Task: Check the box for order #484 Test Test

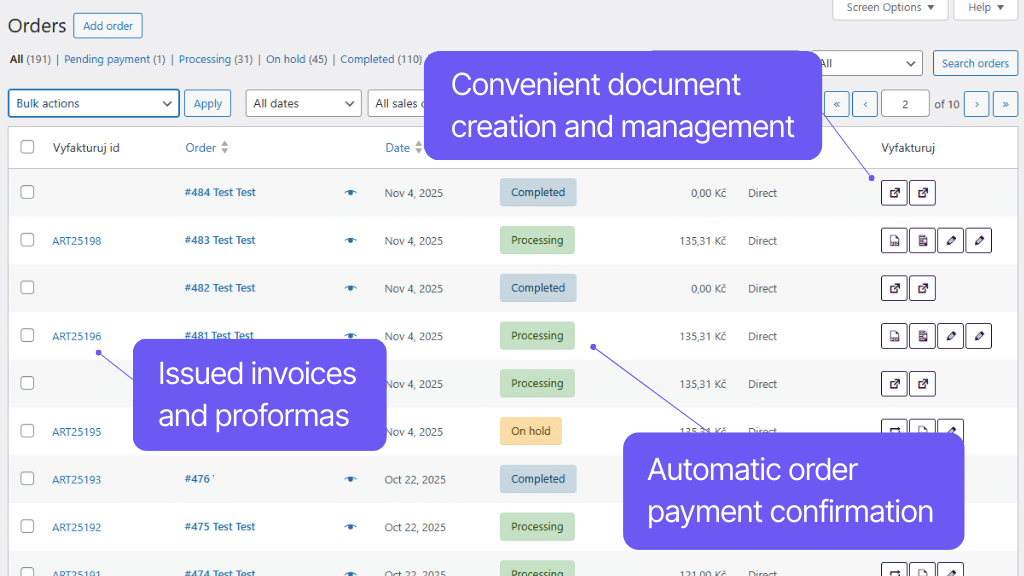Action: 27,192
